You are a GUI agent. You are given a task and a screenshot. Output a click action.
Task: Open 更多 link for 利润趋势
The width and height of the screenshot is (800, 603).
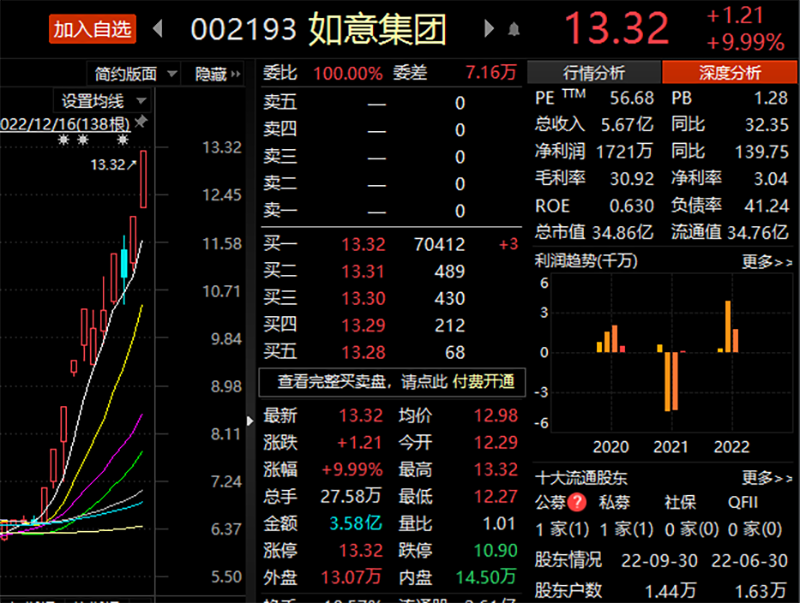(767, 262)
